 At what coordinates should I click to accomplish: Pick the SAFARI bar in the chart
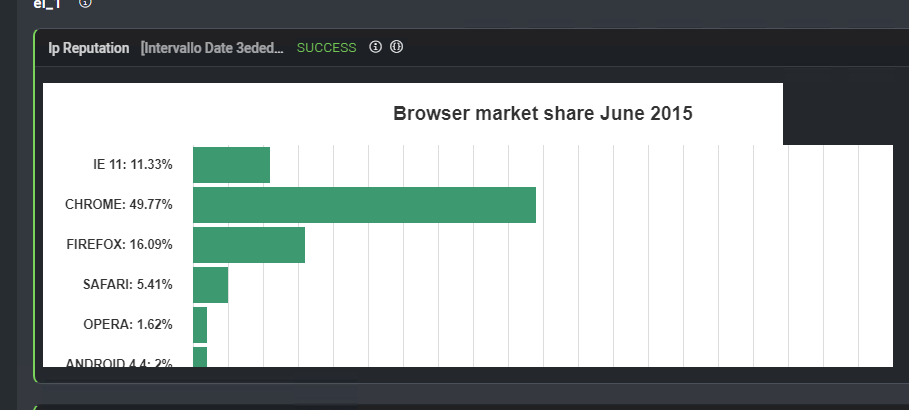click(x=210, y=284)
